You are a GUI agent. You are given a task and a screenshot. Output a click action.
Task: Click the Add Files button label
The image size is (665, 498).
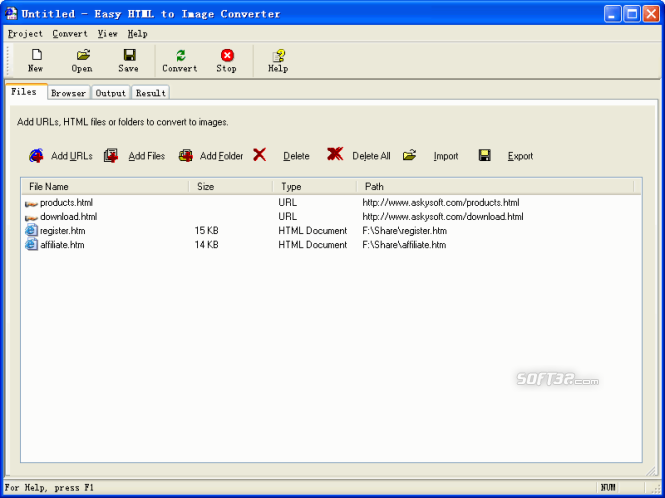tap(147, 156)
